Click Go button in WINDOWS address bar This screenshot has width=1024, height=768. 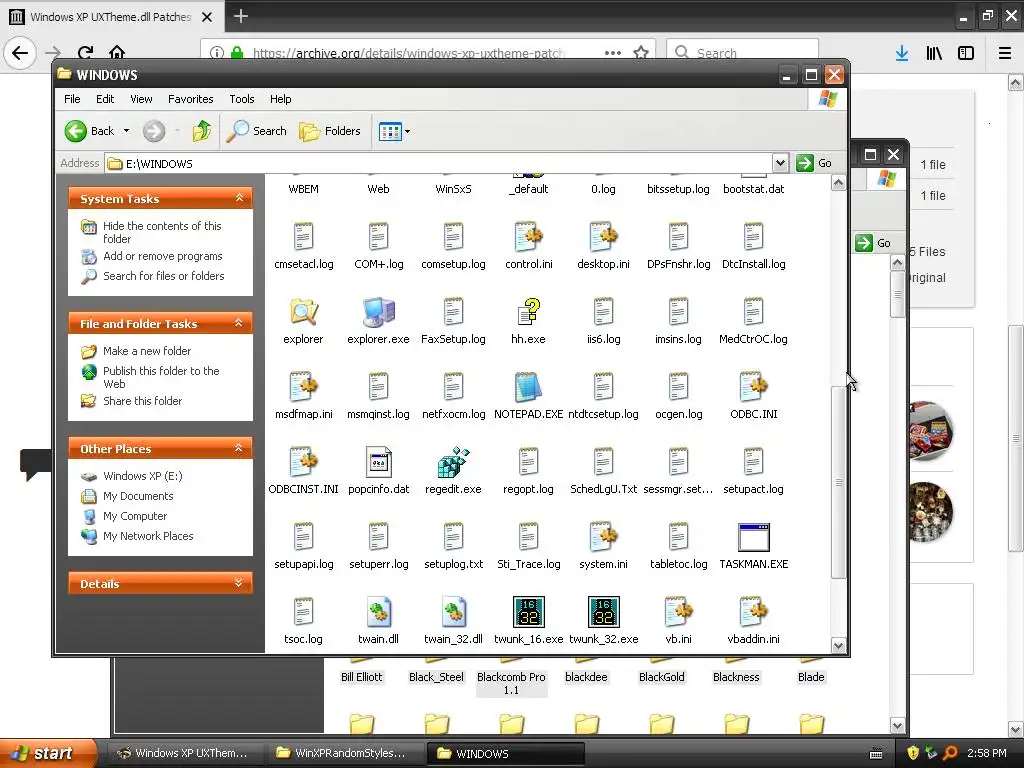[814, 163]
